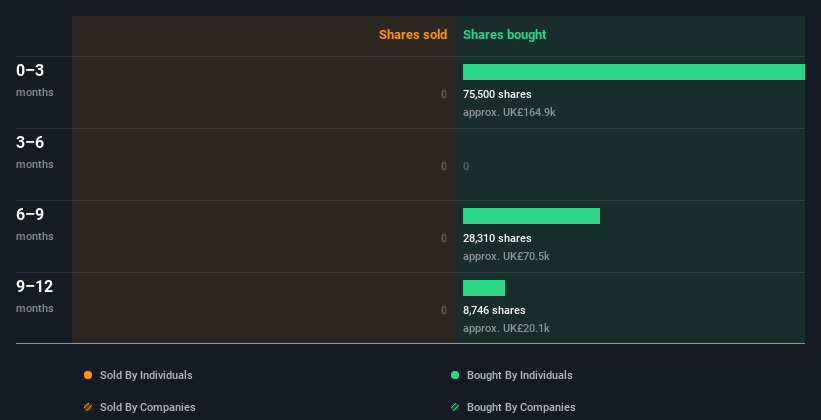Click the zero bought value for 3–6 months
Viewport: 821px width, 420px height.
pos(466,167)
